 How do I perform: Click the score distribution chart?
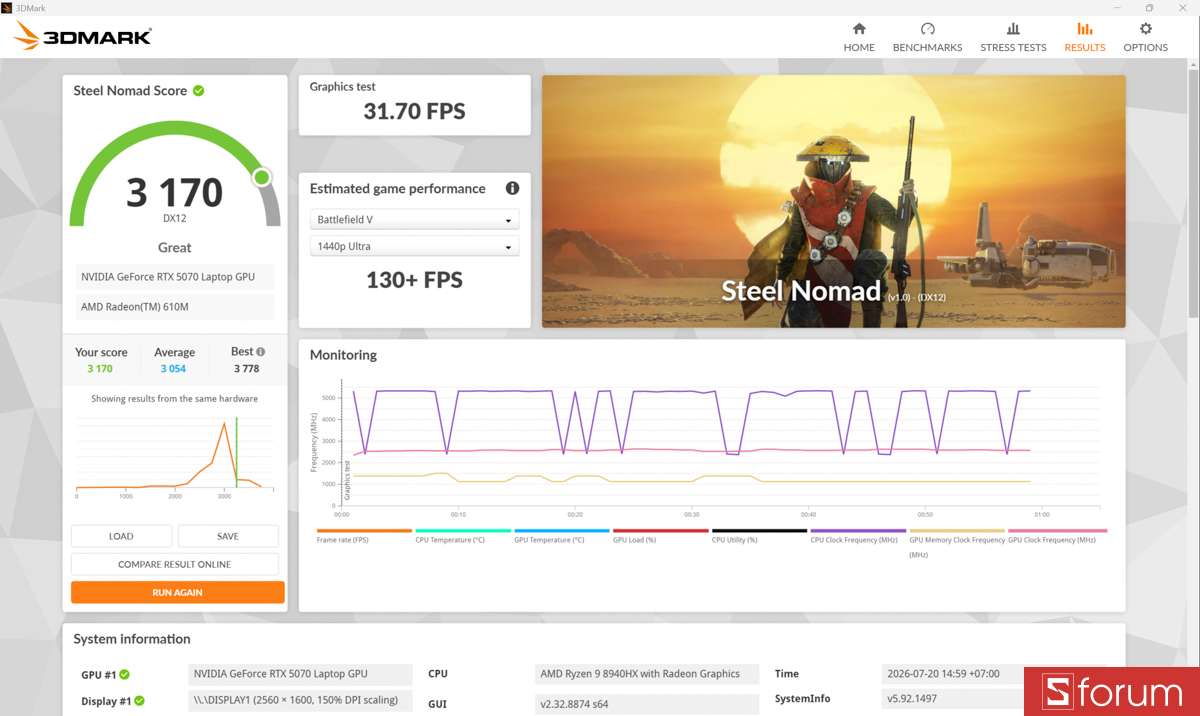coord(174,455)
